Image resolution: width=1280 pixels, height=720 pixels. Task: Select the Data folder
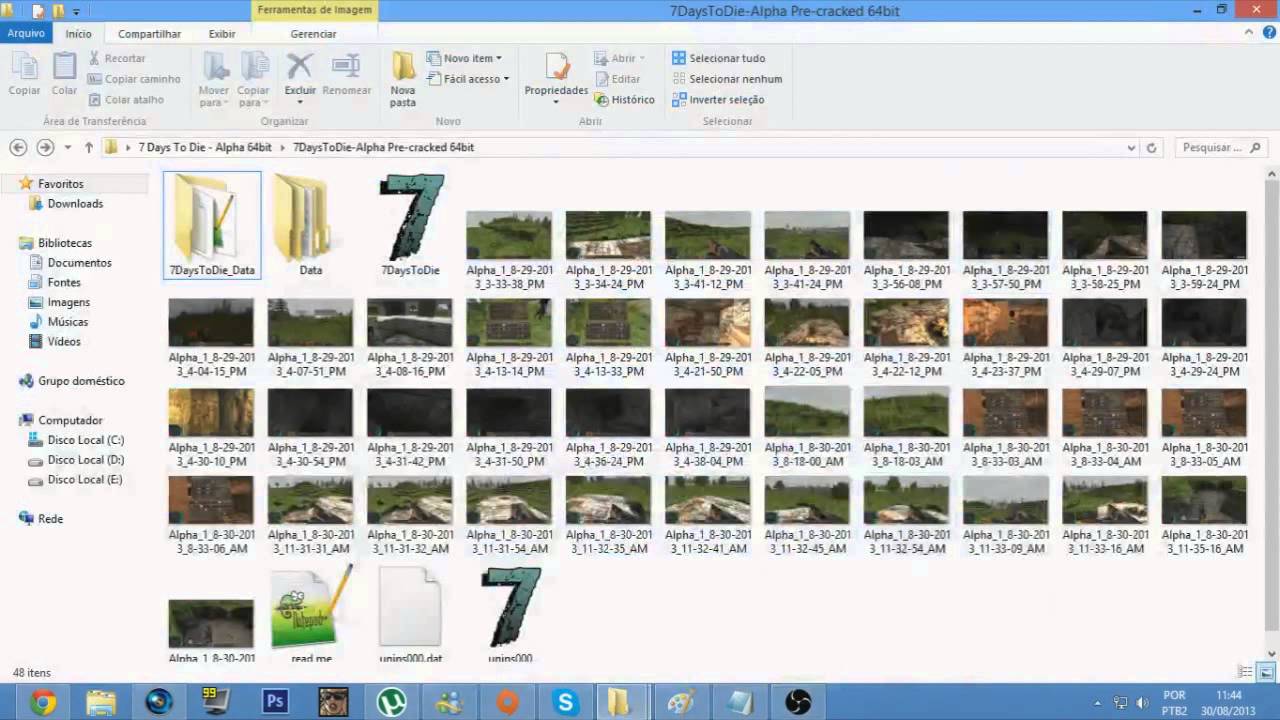310,225
